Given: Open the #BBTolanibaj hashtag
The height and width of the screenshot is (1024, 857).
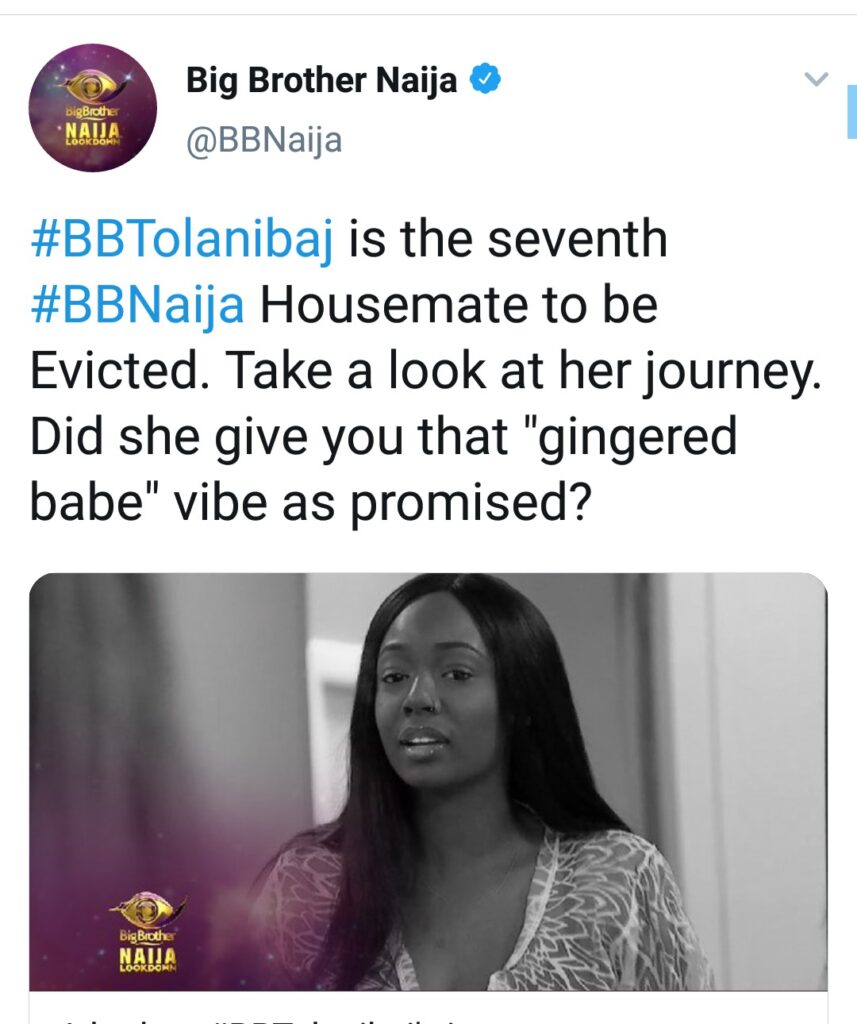Looking at the screenshot, I should coord(182,240).
